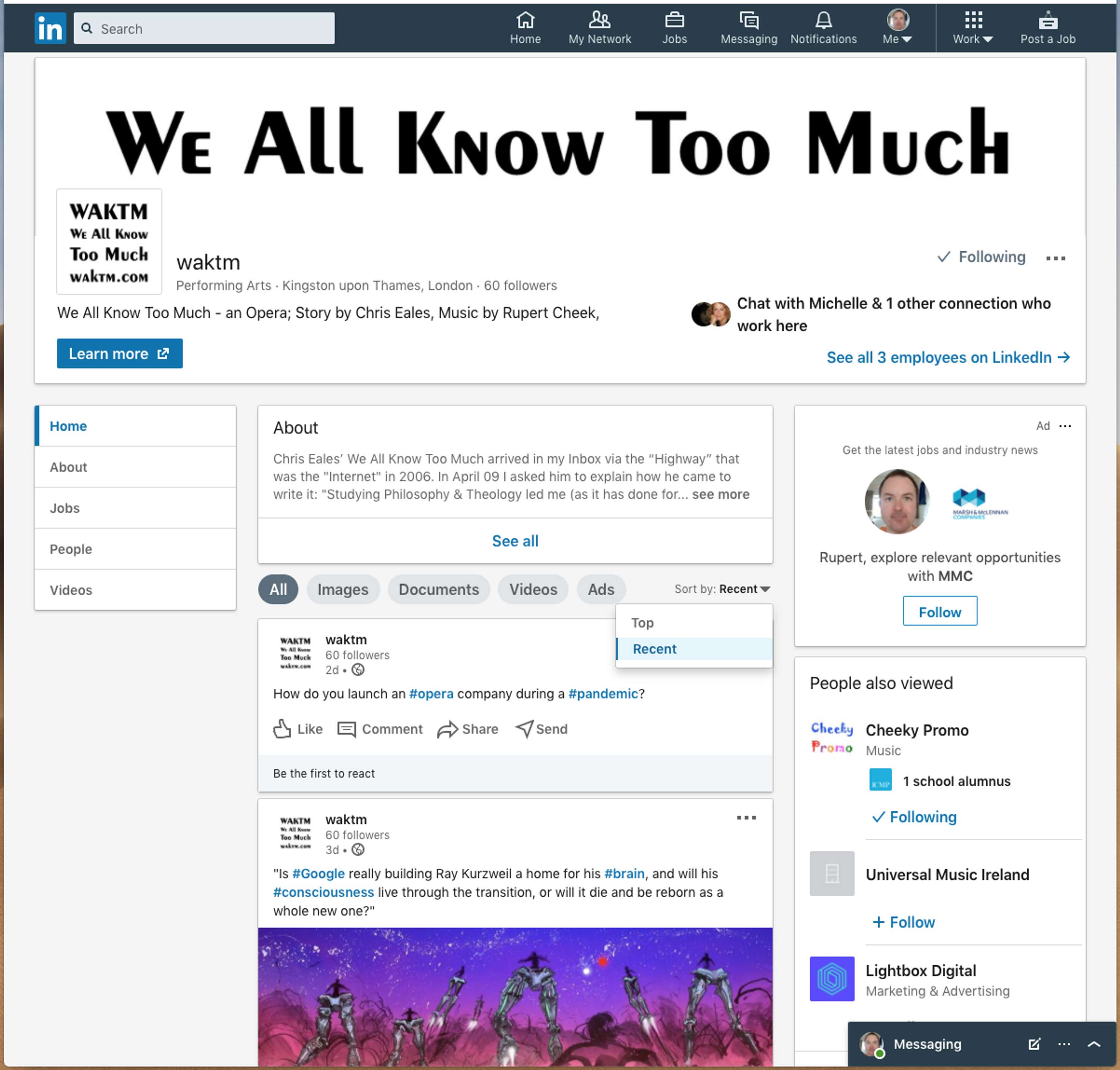Follow Universal Music Ireland
This screenshot has height=1070, width=1120.
pyautogui.click(x=903, y=923)
